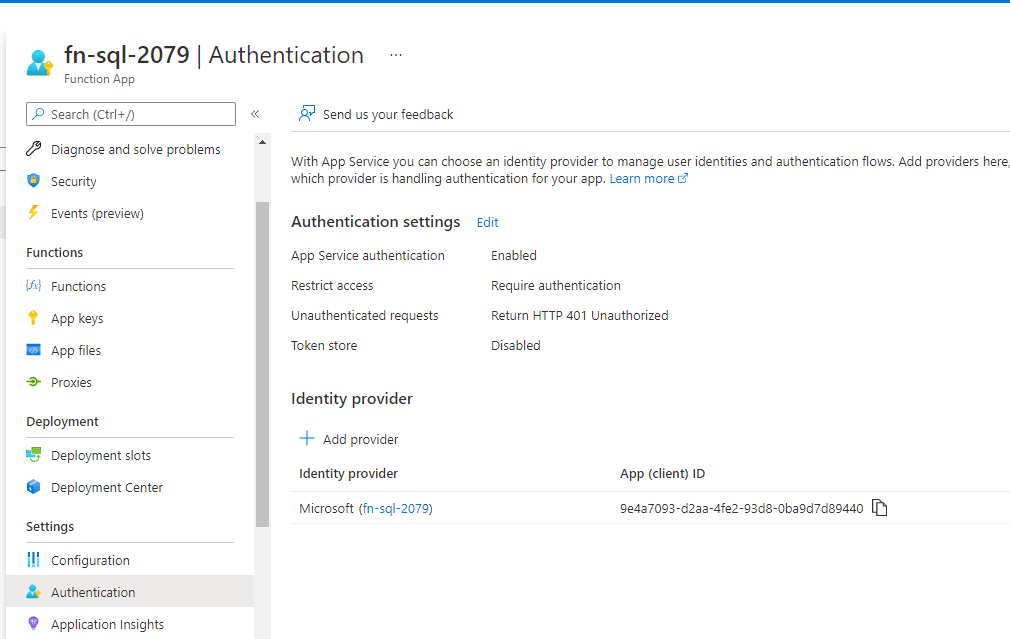Select Deployment slots in the sidebar
1010x639 pixels.
pyautogui.click(x=101, y=455)
